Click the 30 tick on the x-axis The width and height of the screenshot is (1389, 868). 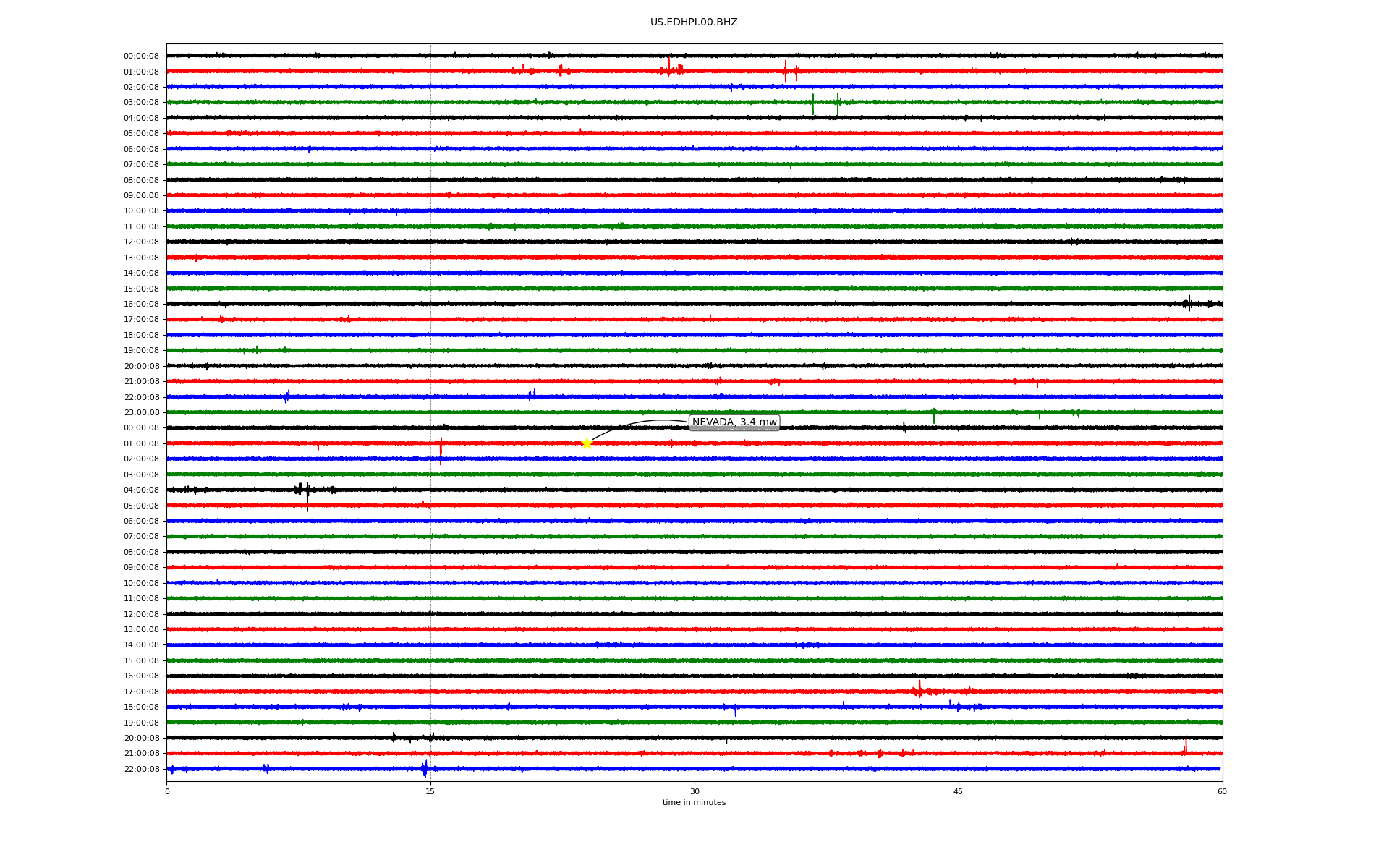point(694,791)
